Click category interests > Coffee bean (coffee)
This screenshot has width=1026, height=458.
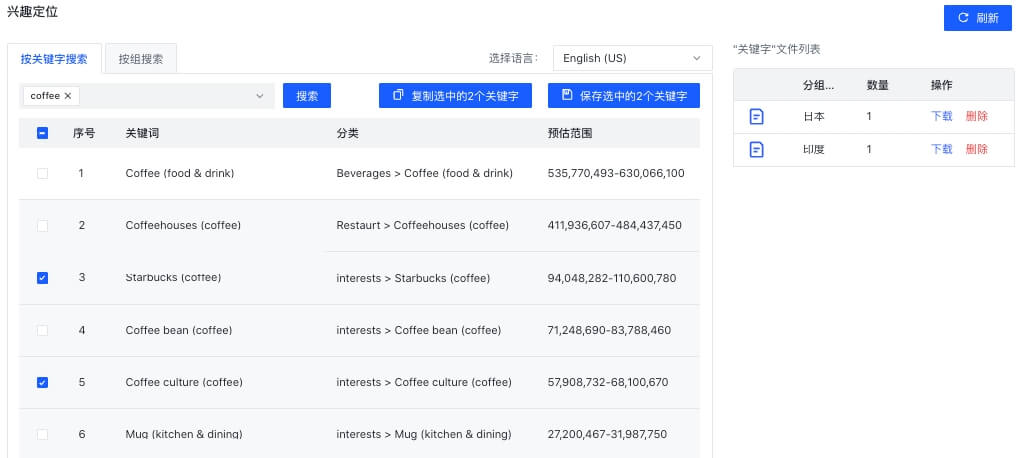[419, 330]
